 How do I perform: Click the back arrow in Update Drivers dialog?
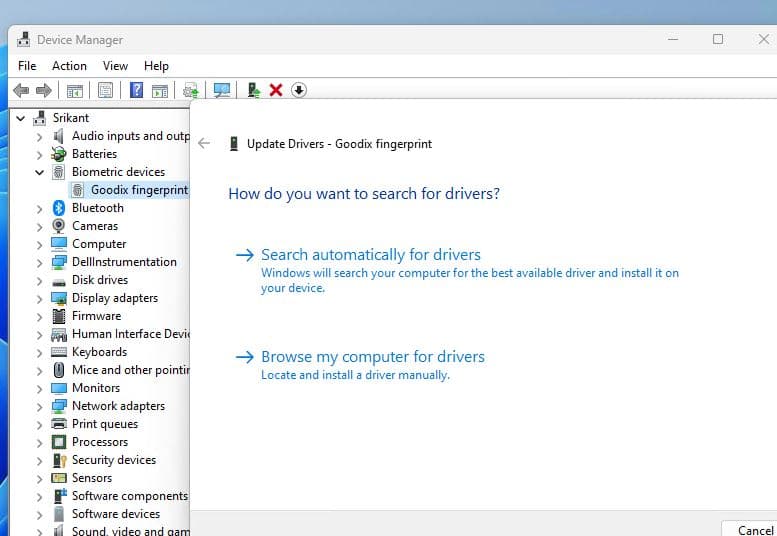tap(205, 144)
